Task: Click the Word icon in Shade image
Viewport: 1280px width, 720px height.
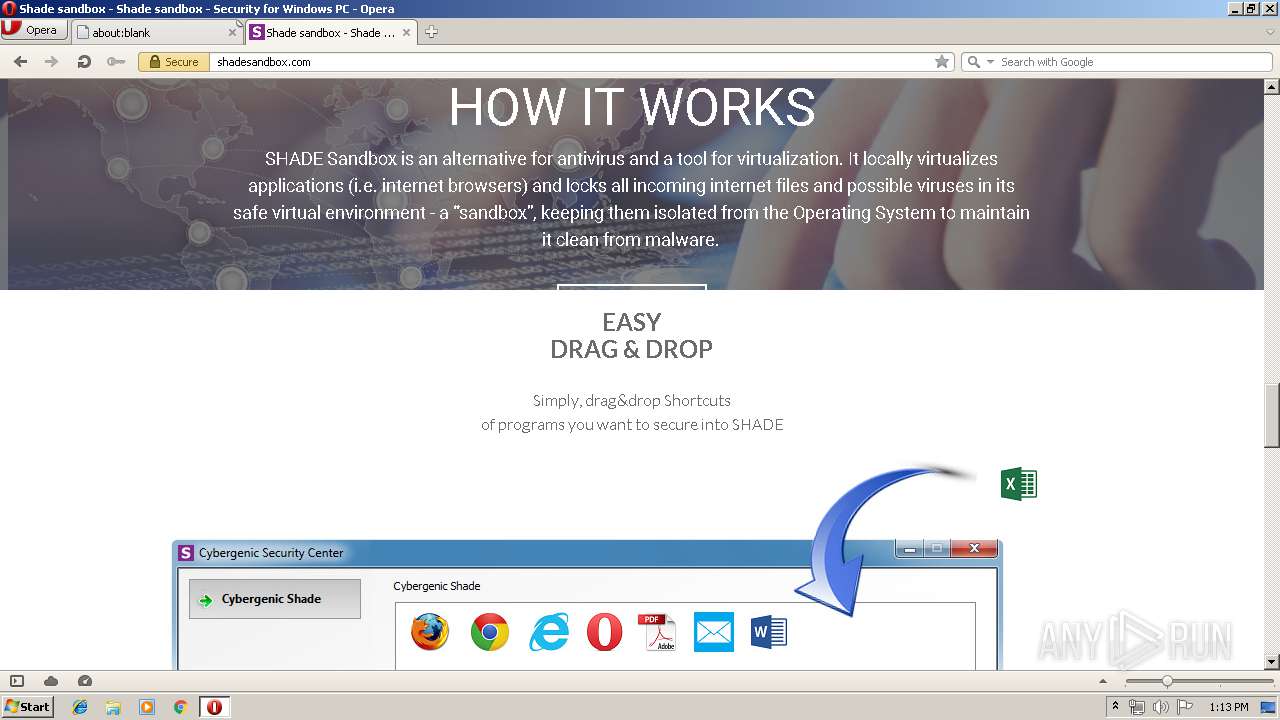Action: [x=769, y=632]
